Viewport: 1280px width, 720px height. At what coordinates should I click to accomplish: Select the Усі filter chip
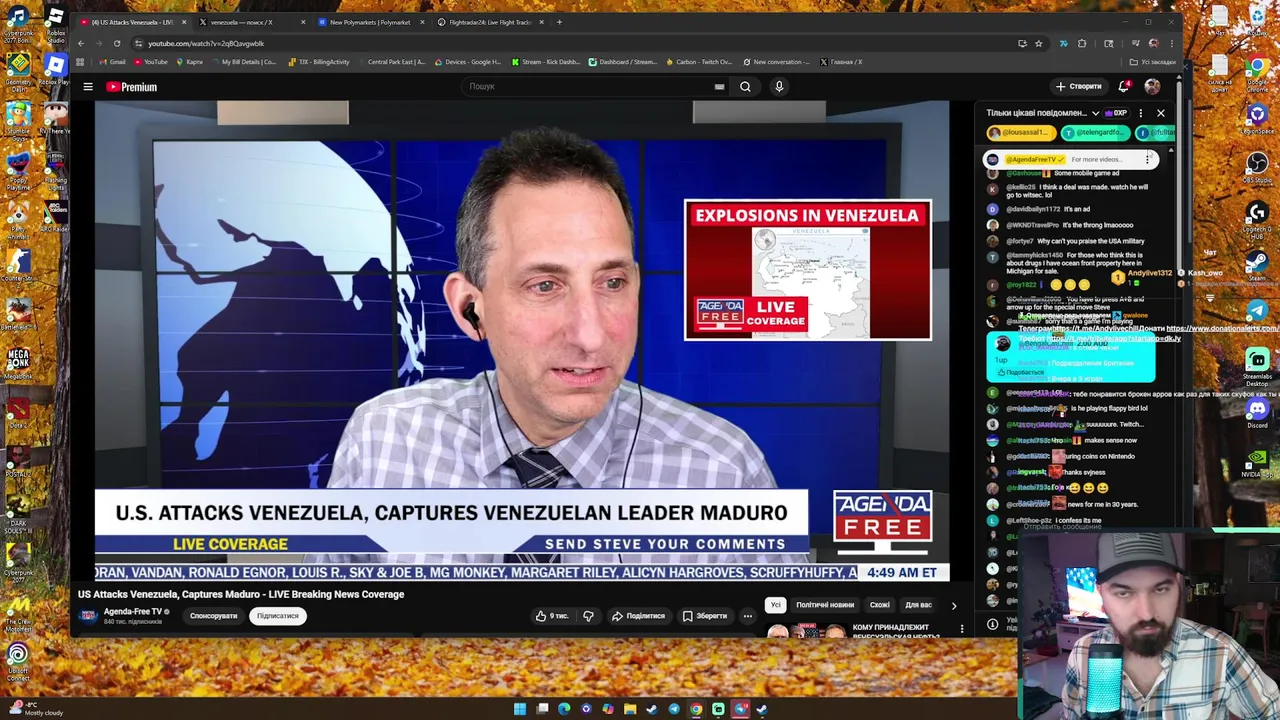click(x=775, y=605)
